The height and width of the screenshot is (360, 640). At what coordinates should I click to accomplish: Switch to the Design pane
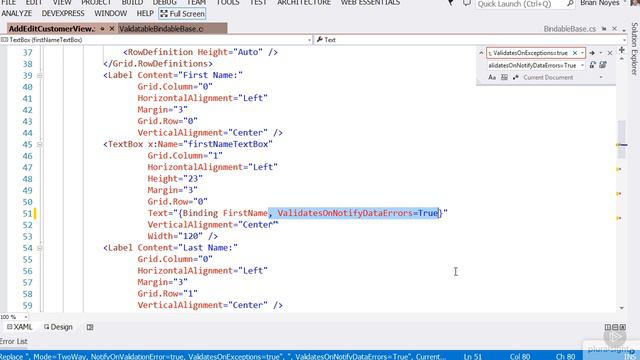58,327
